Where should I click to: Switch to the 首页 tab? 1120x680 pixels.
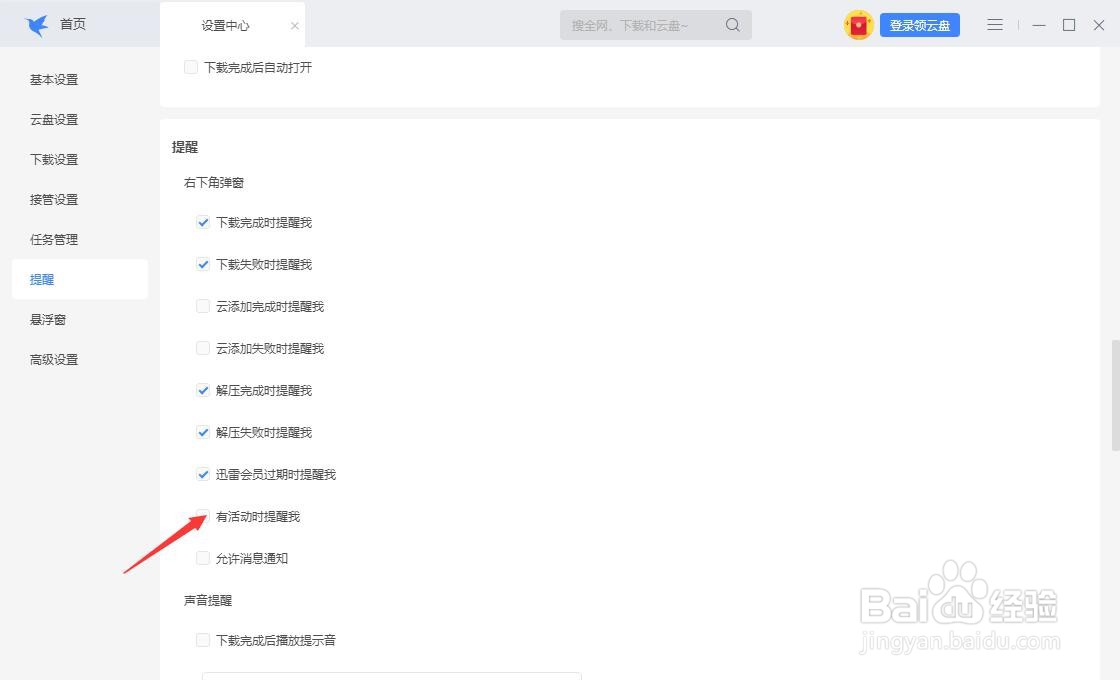(71, 23)
